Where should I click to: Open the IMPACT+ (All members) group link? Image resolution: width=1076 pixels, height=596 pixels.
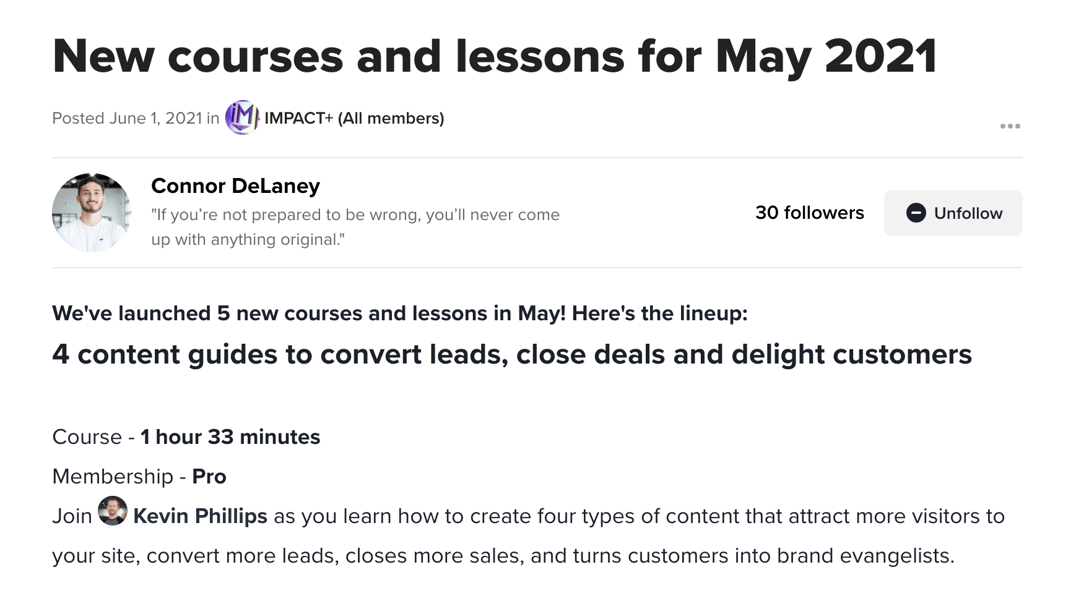coord(354,118)
